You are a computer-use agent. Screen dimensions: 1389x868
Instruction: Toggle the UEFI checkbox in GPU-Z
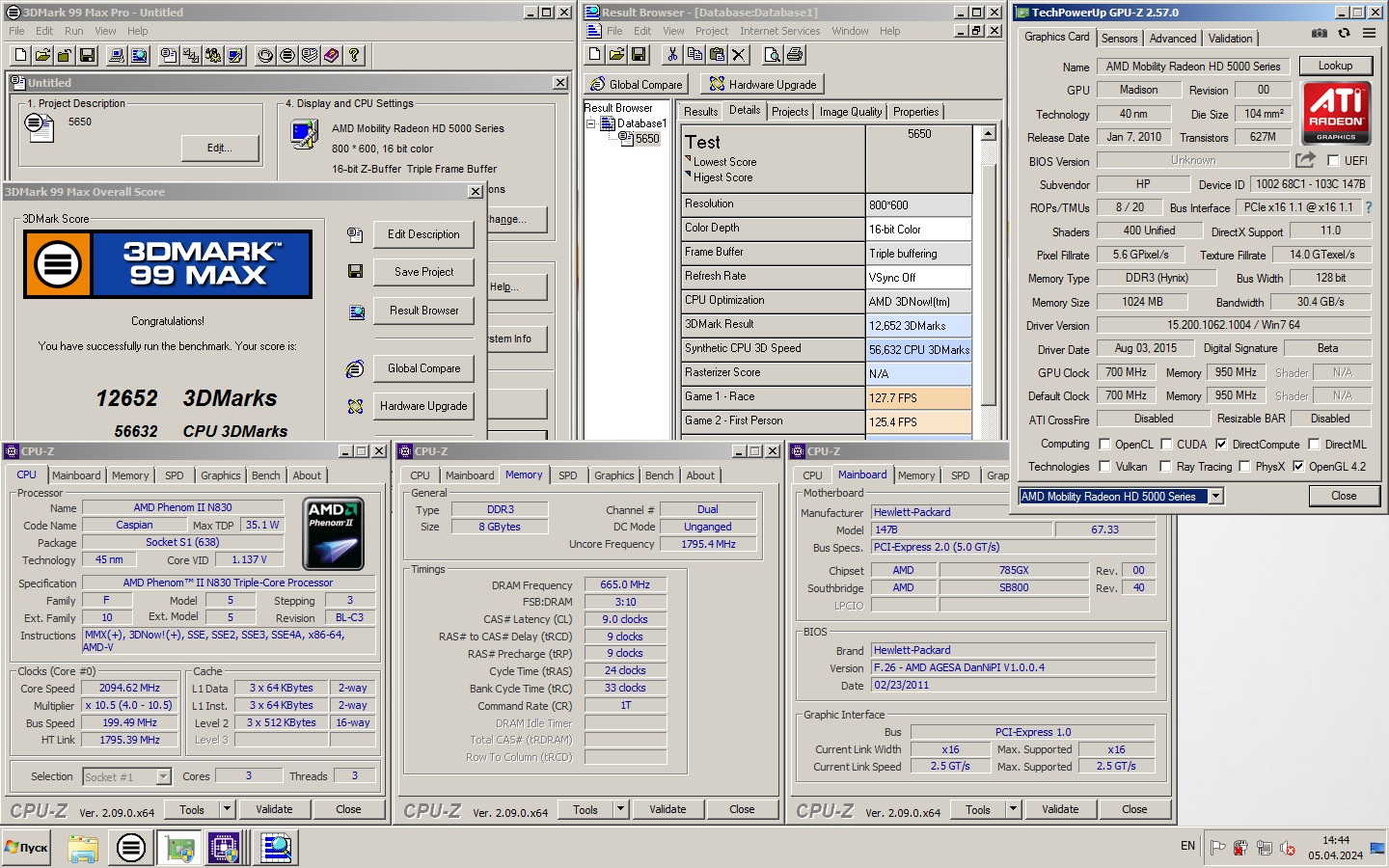click(x=1333, y=161)
